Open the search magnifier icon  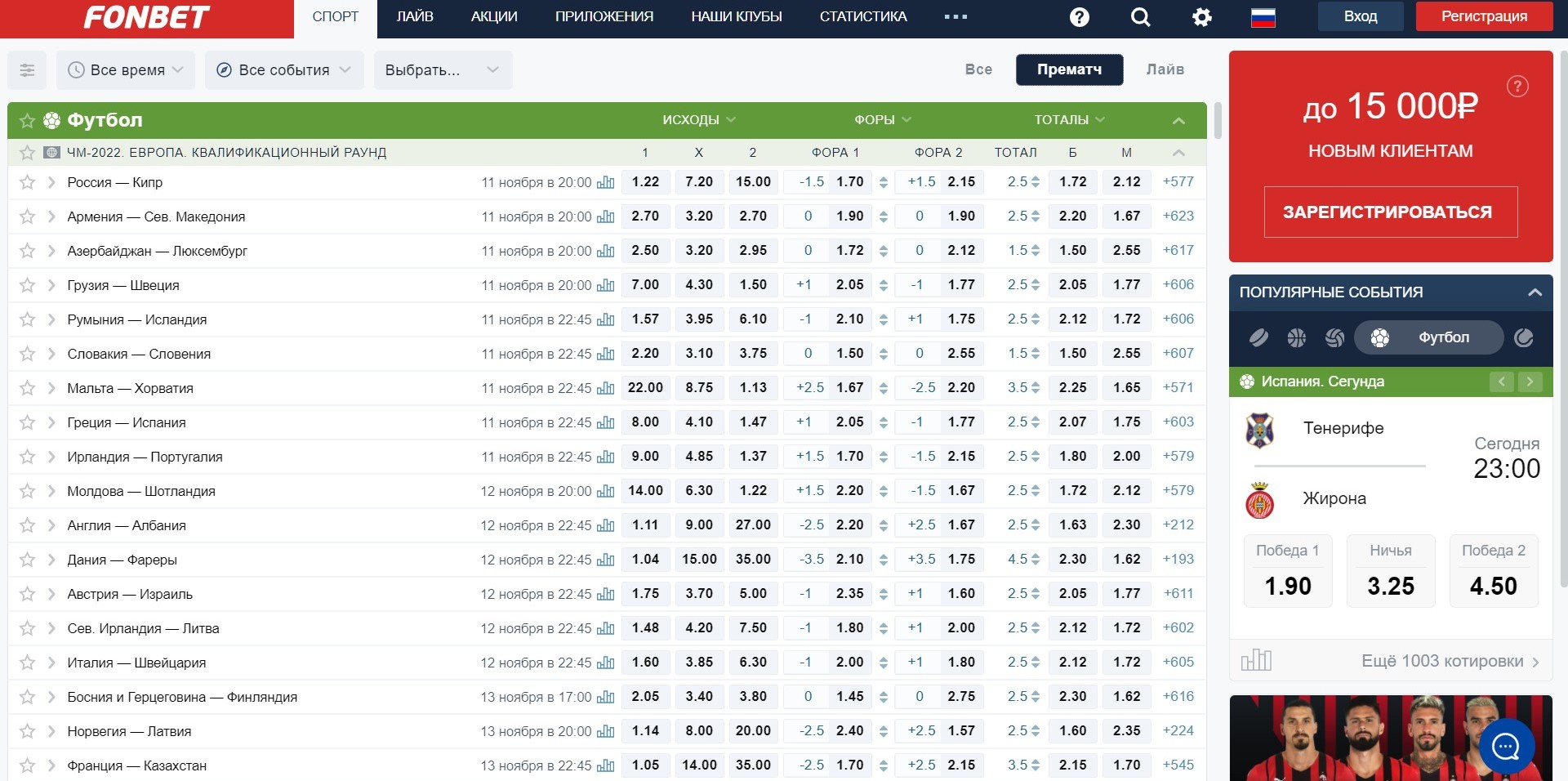coord(1141,17)
